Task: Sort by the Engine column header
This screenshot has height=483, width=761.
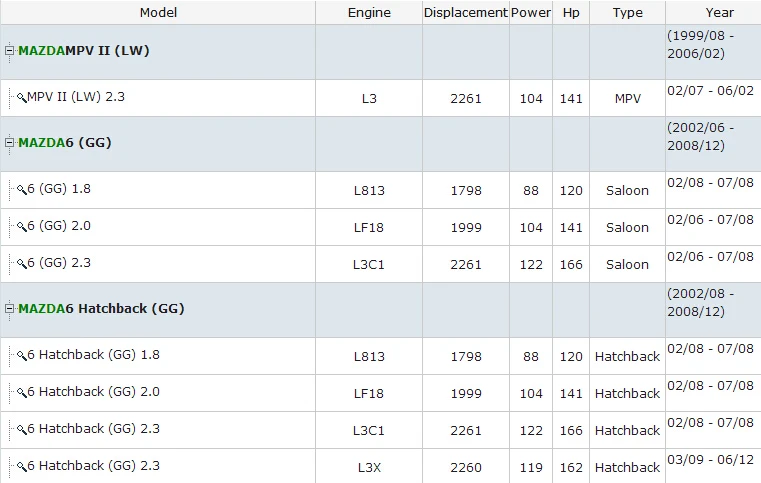Action: click(x=369, y=13)
